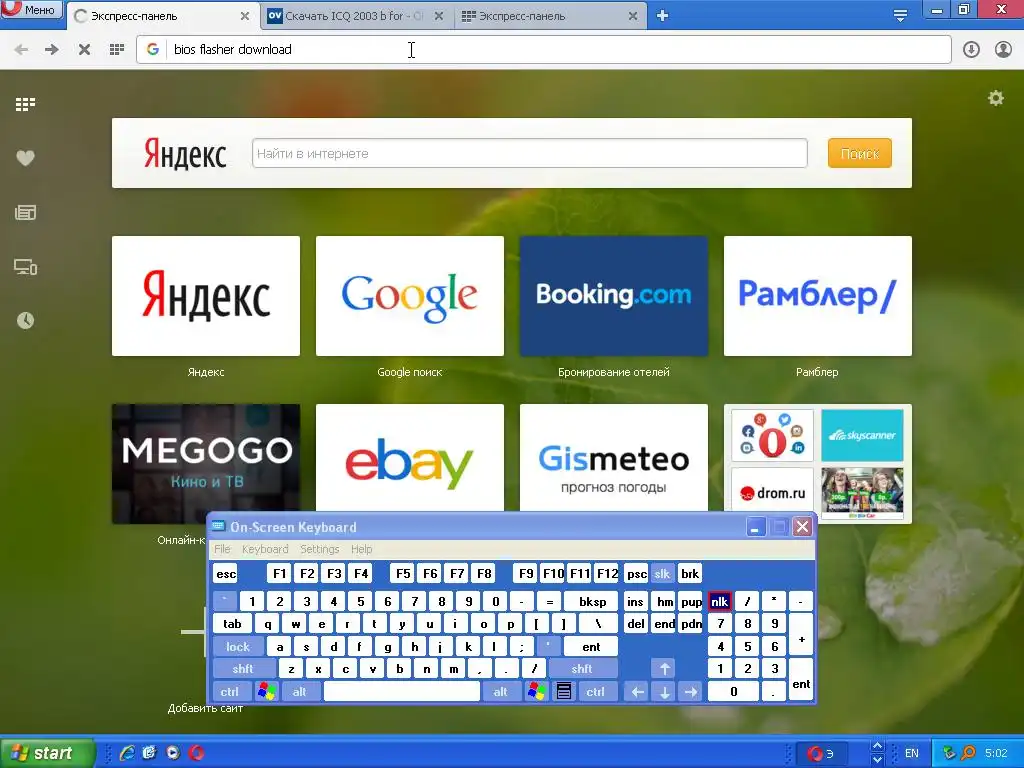Screen dimensions: 1024x768
Task: Click the up arrow key on On-Screen Keyboard
Action: click(x=665, y=669)
